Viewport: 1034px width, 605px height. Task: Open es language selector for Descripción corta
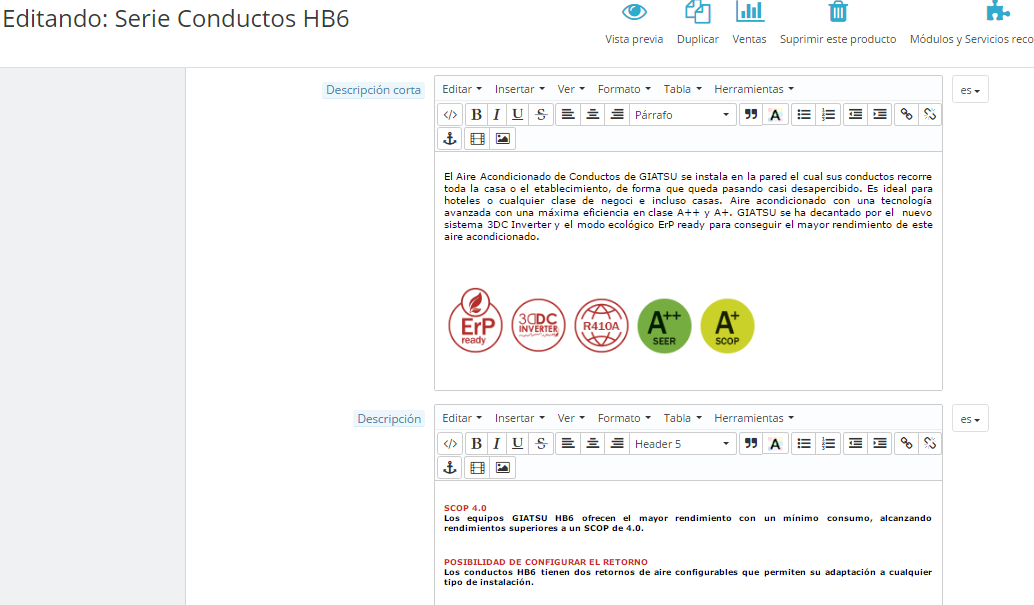[970, 90]
